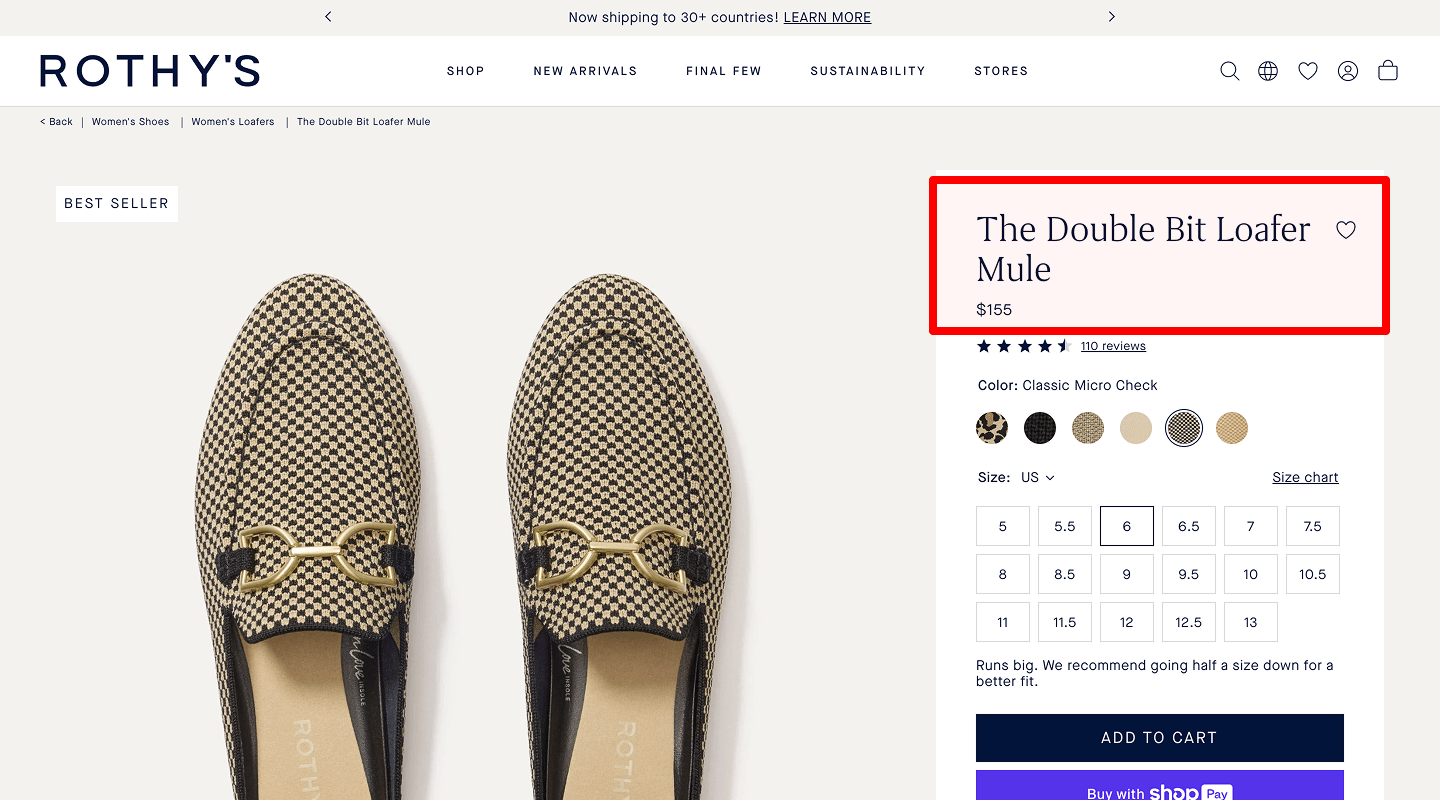Expand the Shop menu

pos(465,70)
